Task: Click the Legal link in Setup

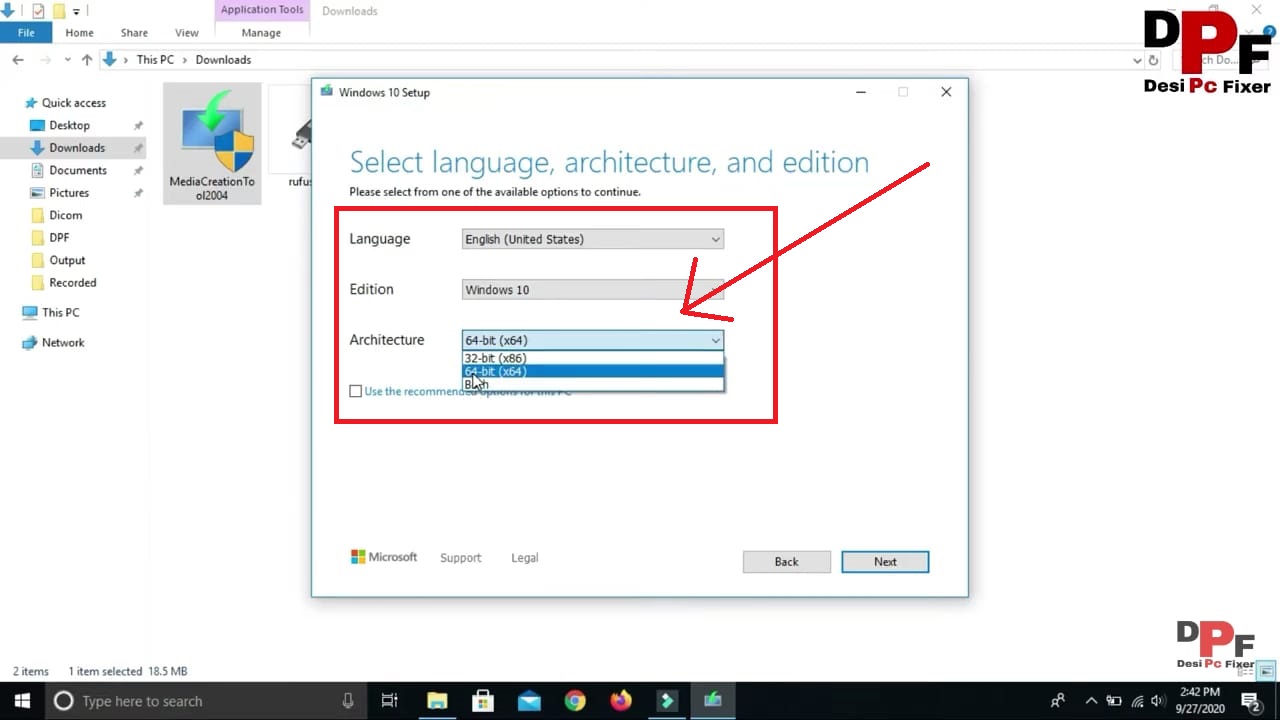Action: pos(524,558)
